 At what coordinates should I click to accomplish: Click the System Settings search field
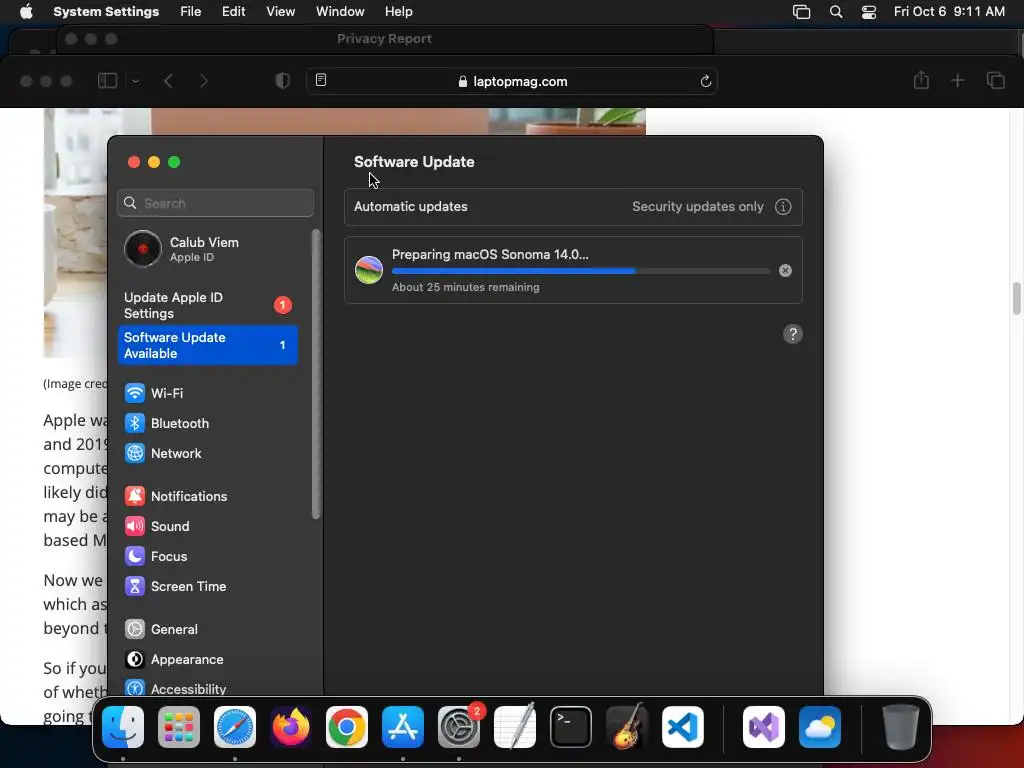[x=216, y=203]
